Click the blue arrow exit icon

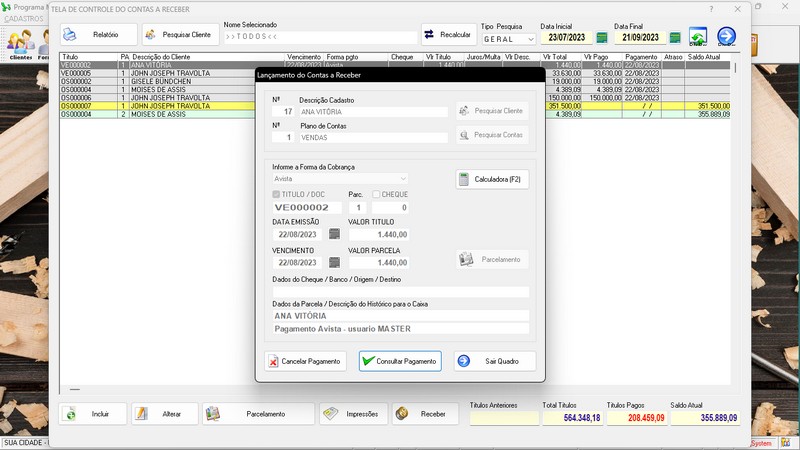727,37
